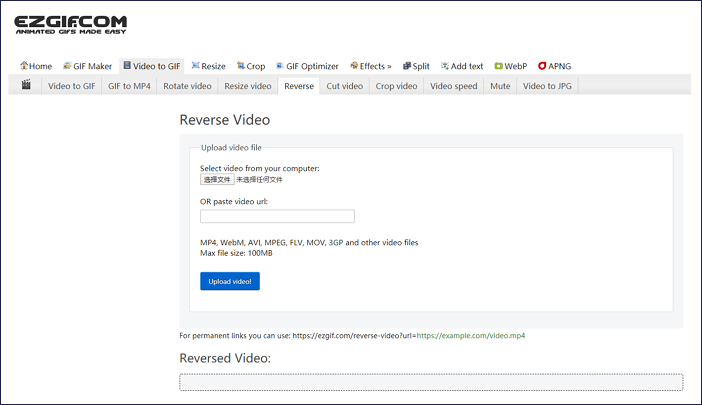Switch to the Video to GIF tab
The height and width of the screenshot is (405, 702).
tap(72, 86)
